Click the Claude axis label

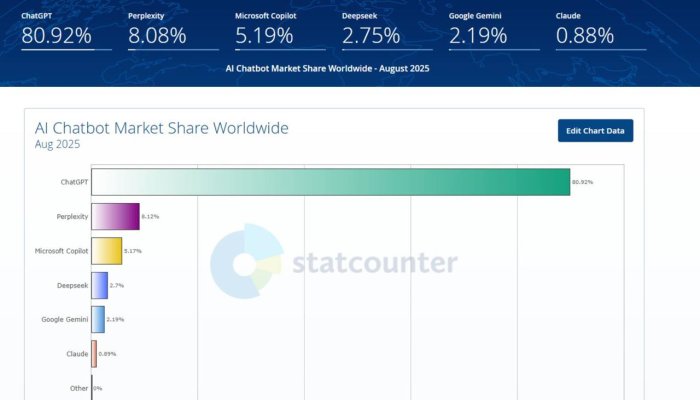click(77, 354)
